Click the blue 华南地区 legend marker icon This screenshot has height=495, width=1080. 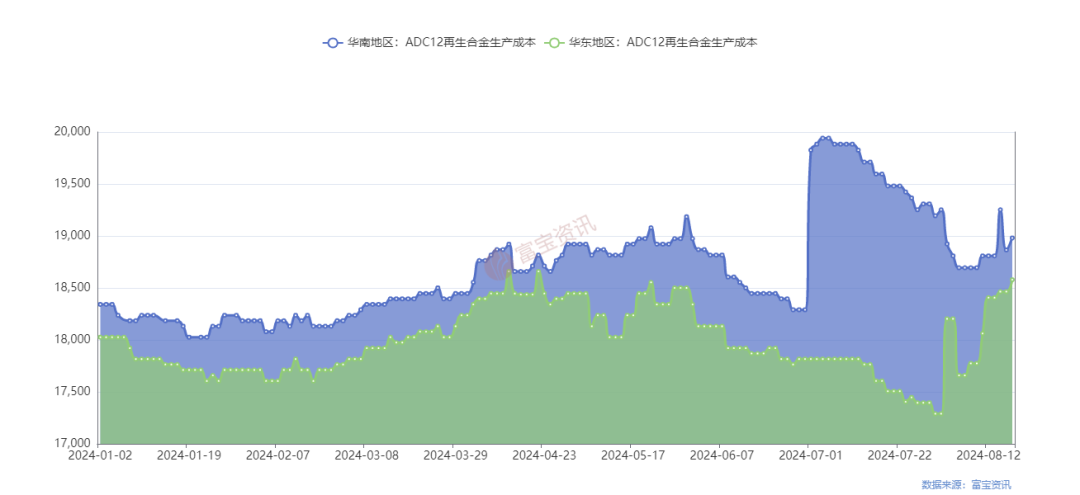[332, 42]
